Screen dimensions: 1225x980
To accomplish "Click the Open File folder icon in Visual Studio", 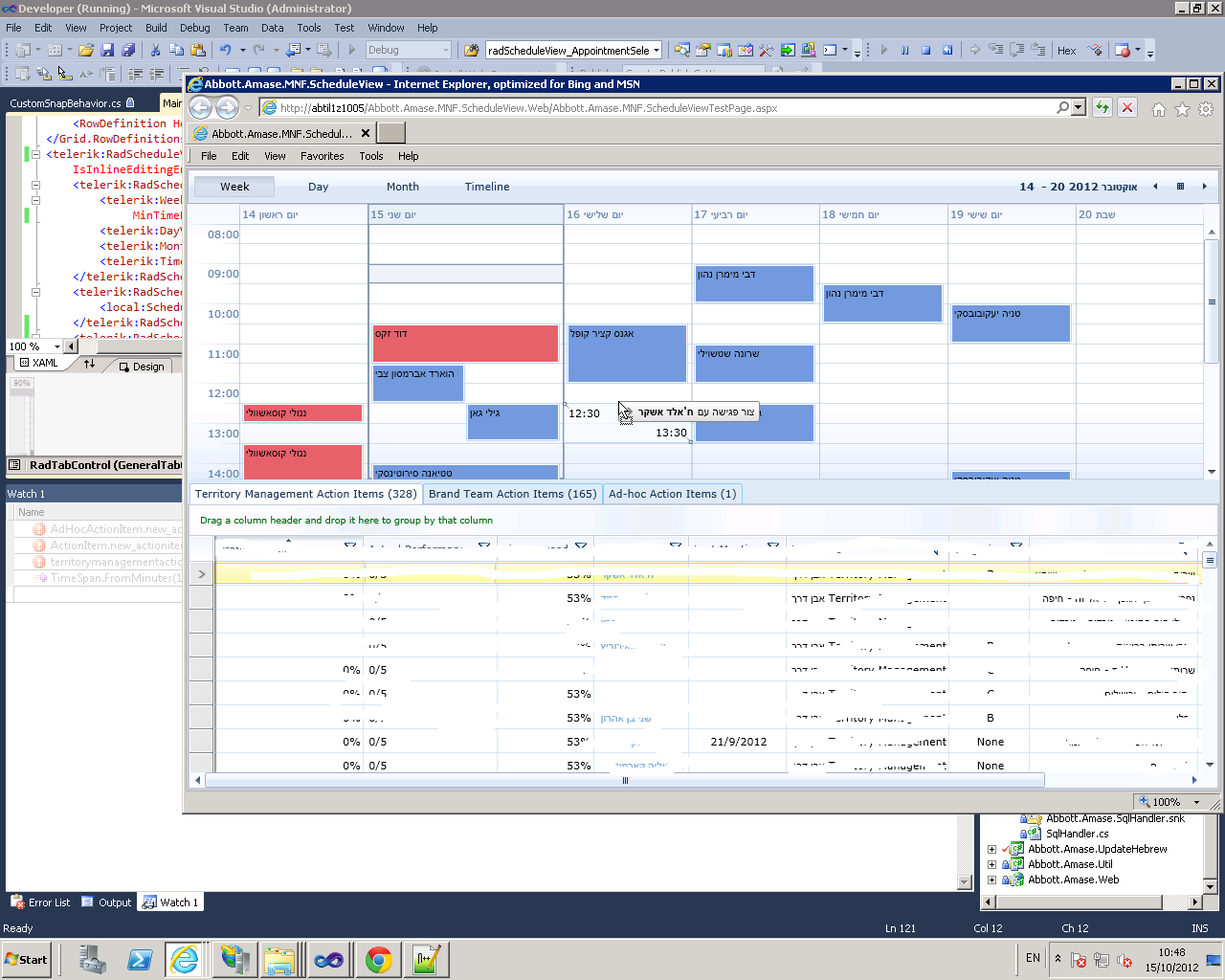I will tap(86, 50).
